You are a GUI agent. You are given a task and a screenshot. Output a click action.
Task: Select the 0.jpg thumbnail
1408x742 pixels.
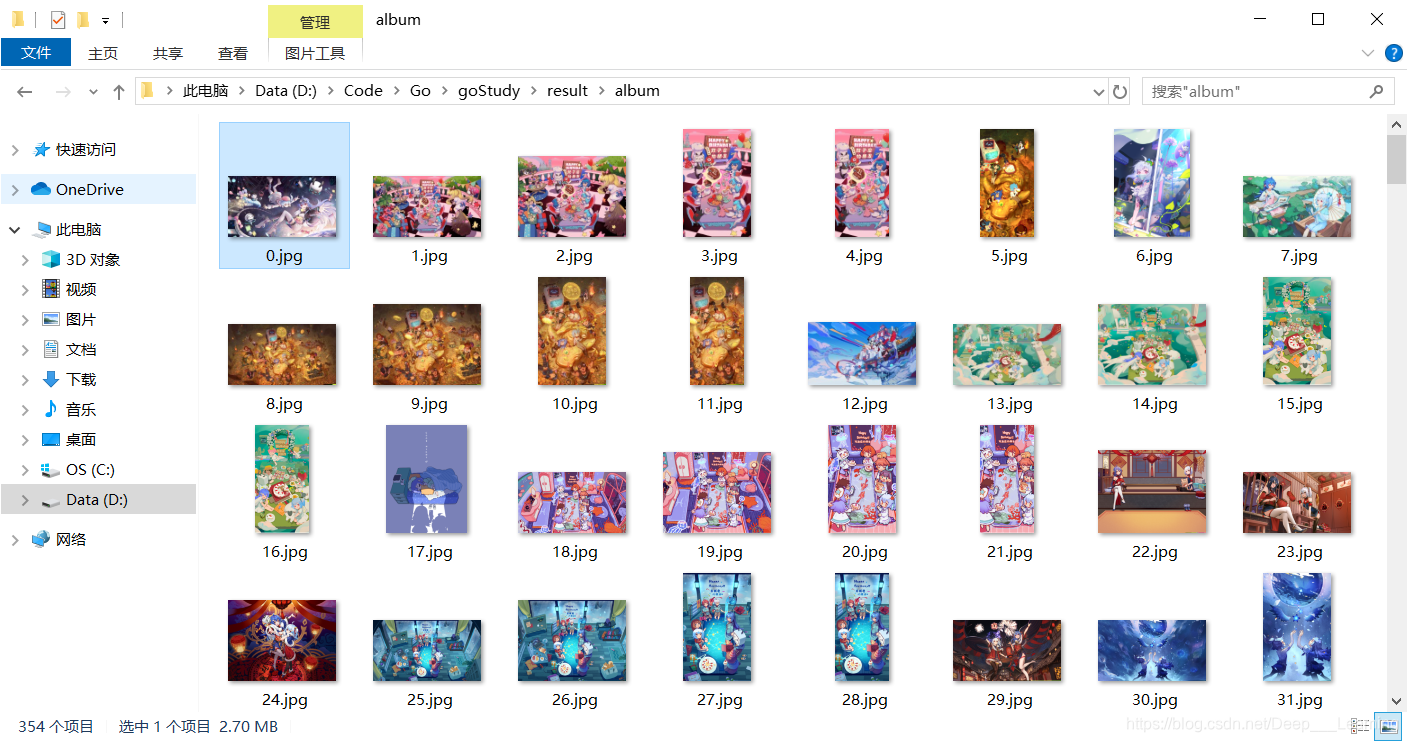coord(284,206)
